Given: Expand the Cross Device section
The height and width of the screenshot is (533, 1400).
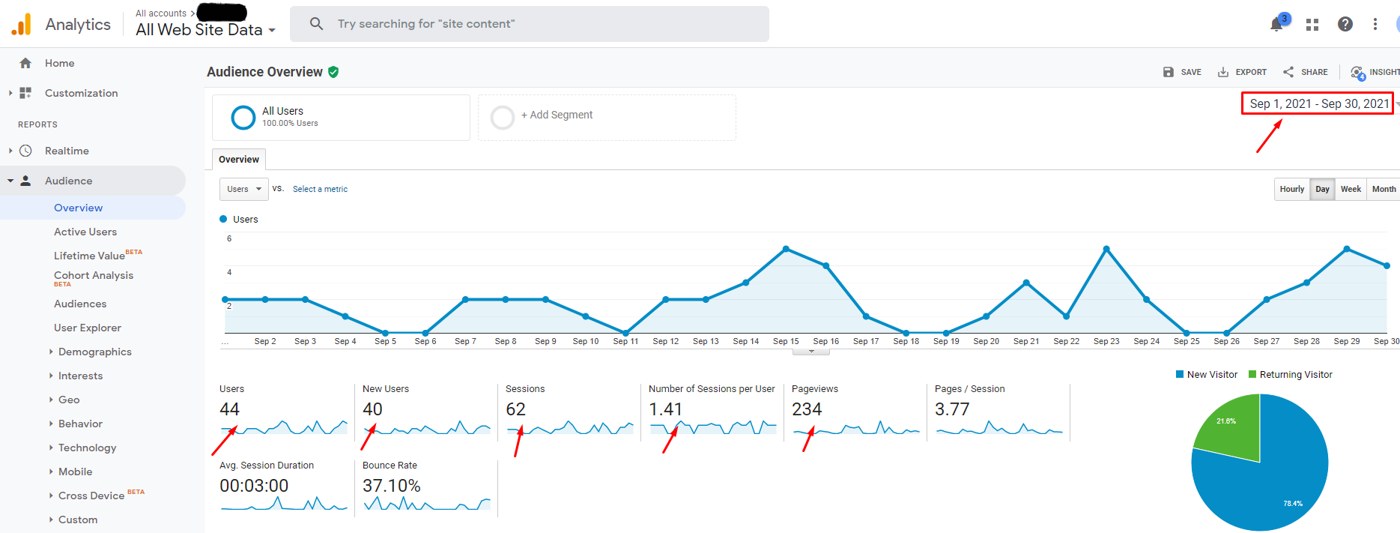Looking at the screenshot, I should click(x=51, y=496).
